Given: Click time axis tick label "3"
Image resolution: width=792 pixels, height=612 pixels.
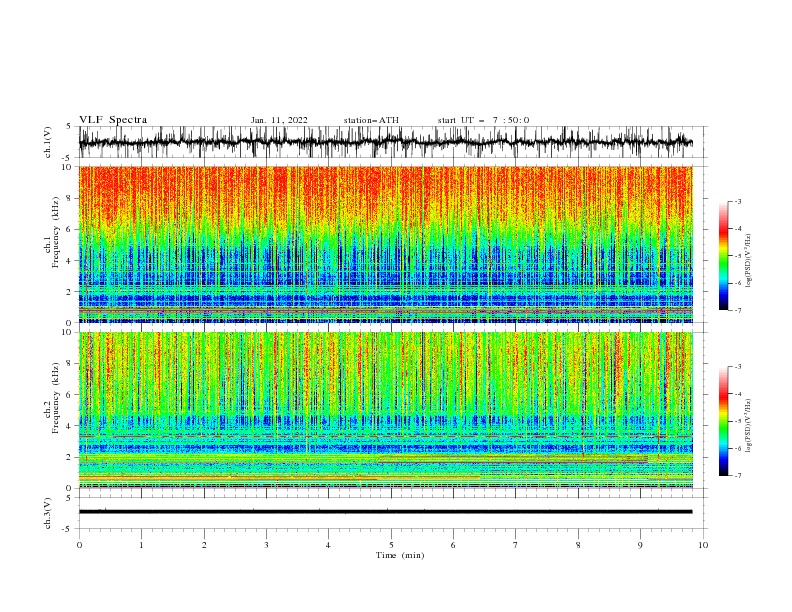Looking at the screenshot, I should (266, 545).
